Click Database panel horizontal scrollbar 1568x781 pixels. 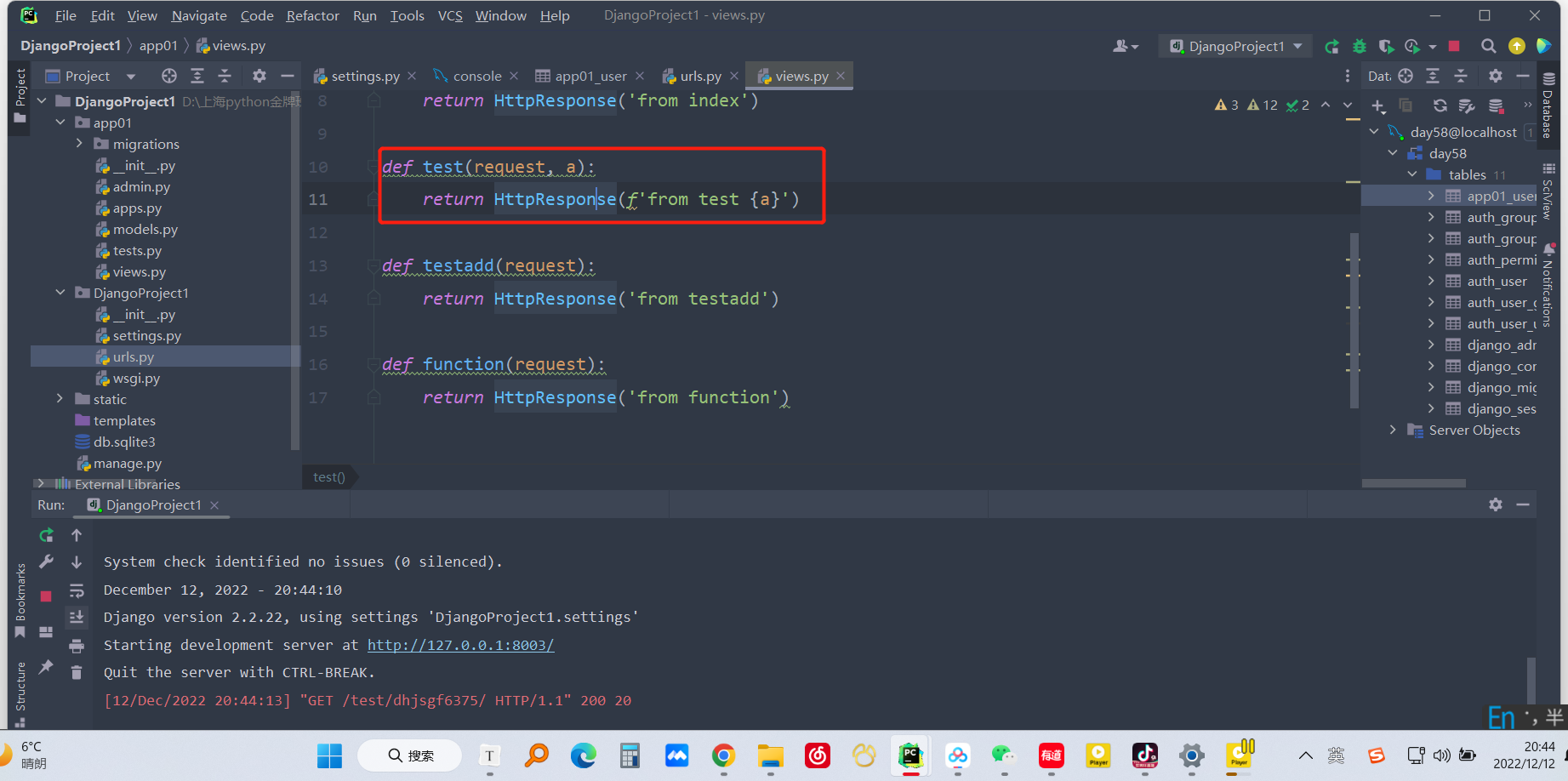(x=1413, y=483)
